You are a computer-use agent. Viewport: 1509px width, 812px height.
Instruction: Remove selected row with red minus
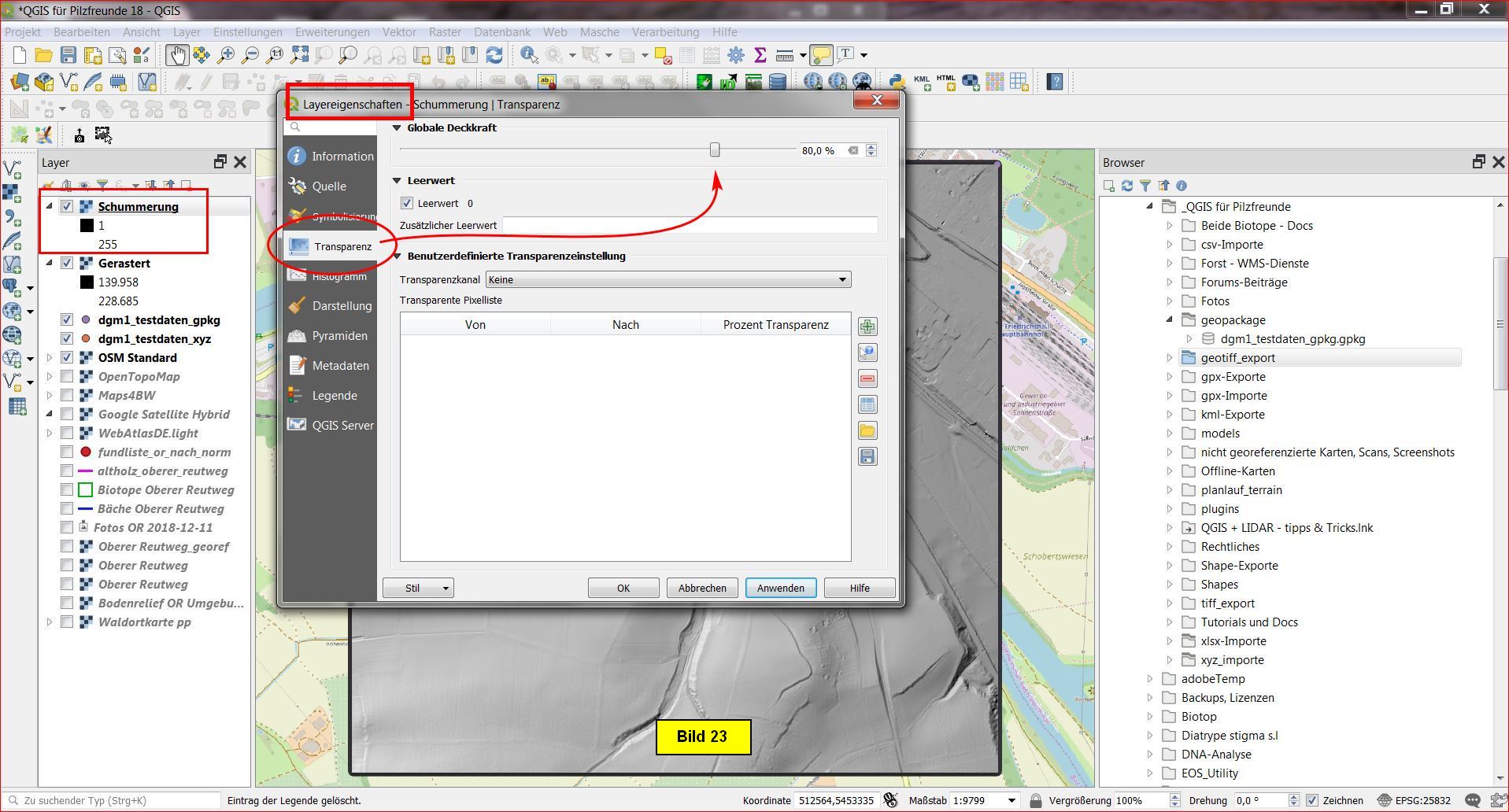pyautogui.click(x=867, y=378)
